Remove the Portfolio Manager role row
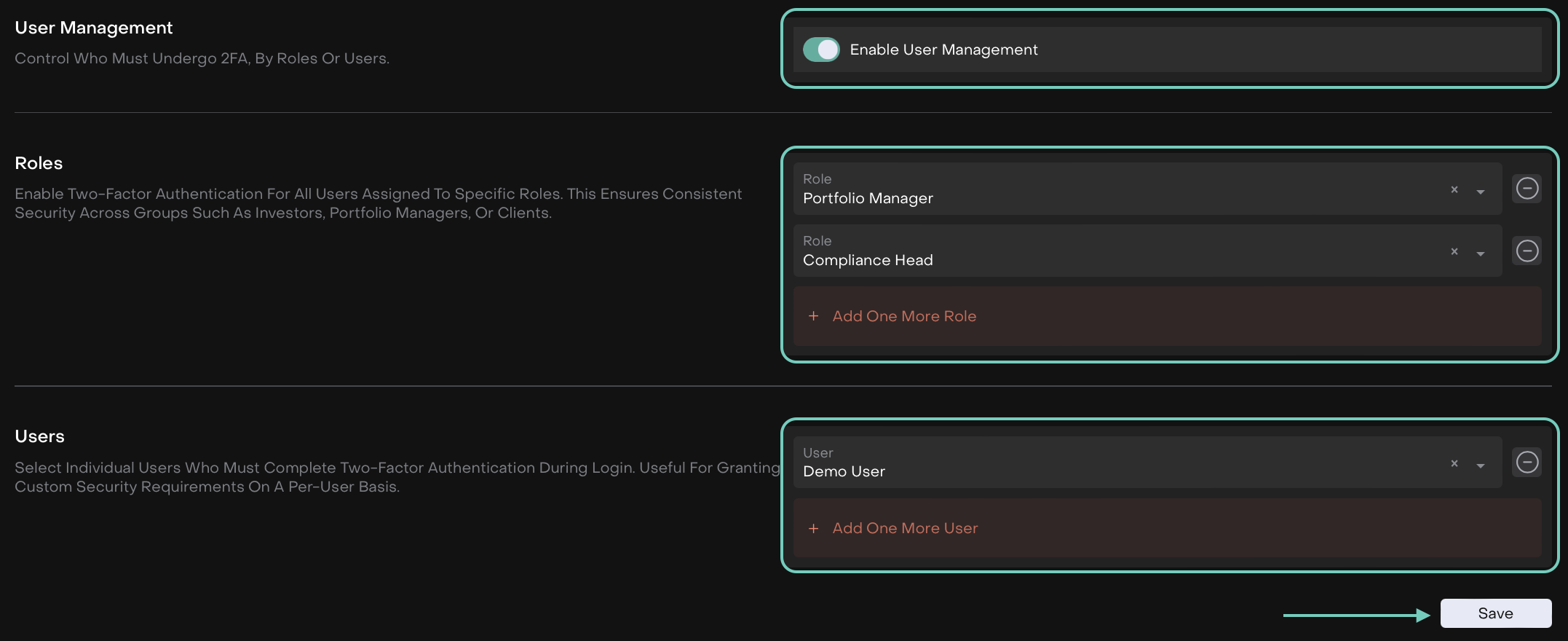 1527,189
